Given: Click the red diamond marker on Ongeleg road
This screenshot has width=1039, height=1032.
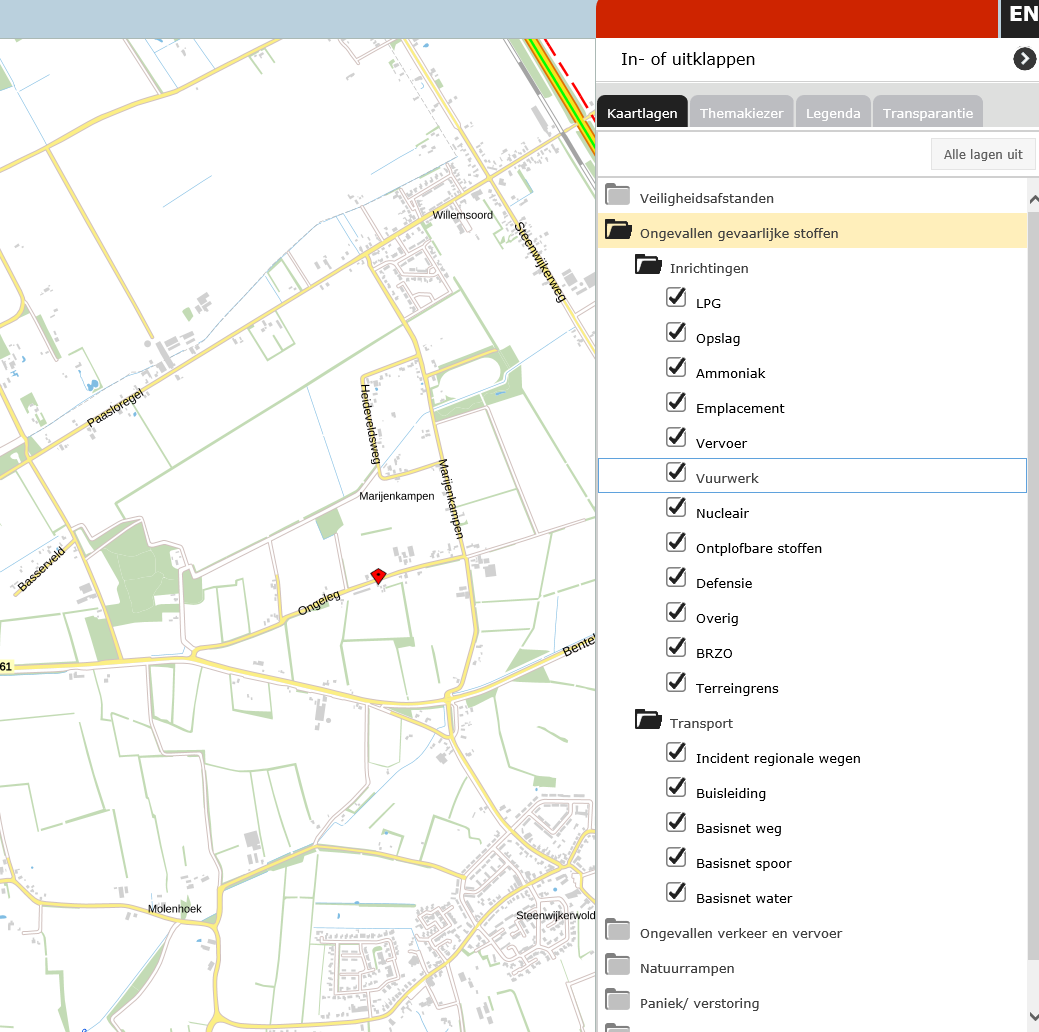Looking at the screenshot, I should [x=378, y=576].
